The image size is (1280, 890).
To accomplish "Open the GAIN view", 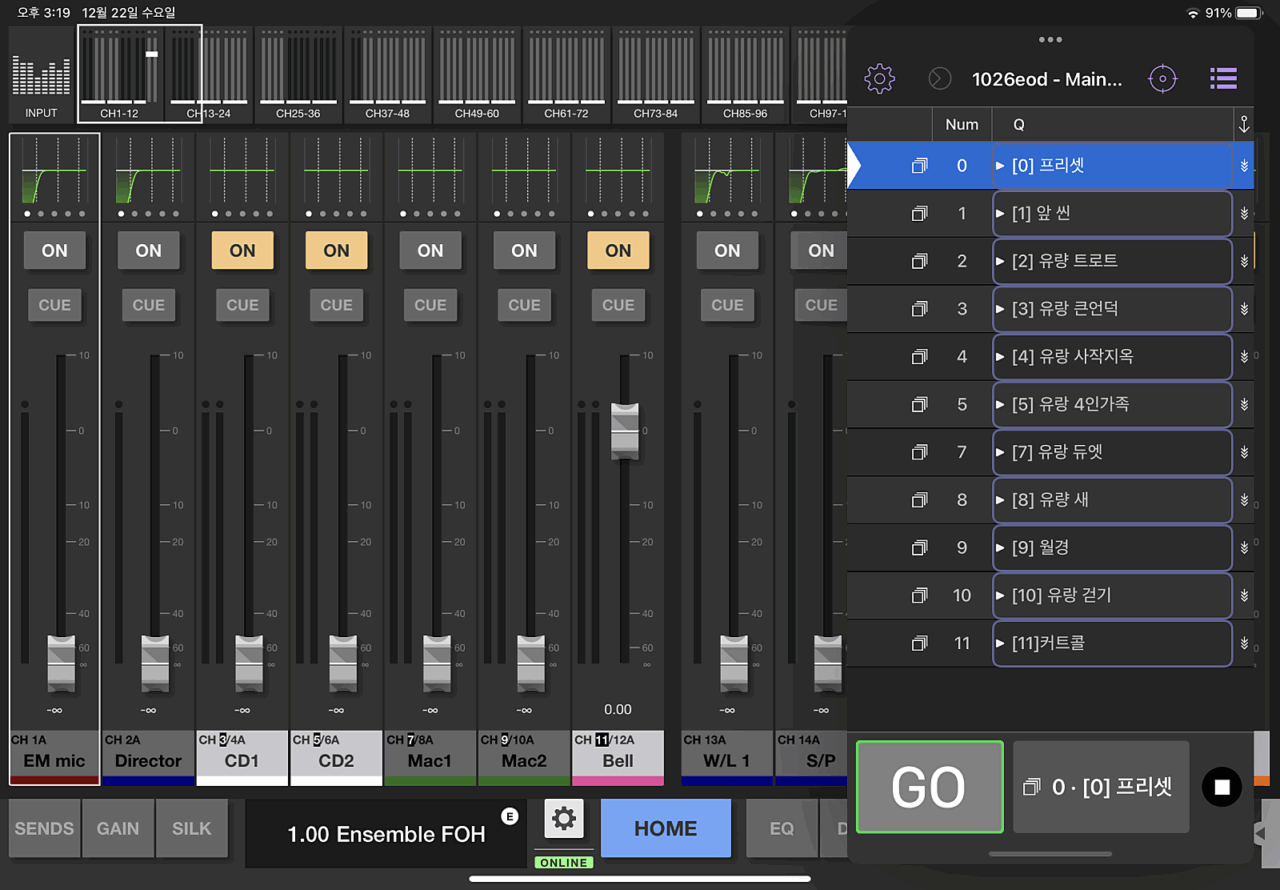I will point(118,828).
